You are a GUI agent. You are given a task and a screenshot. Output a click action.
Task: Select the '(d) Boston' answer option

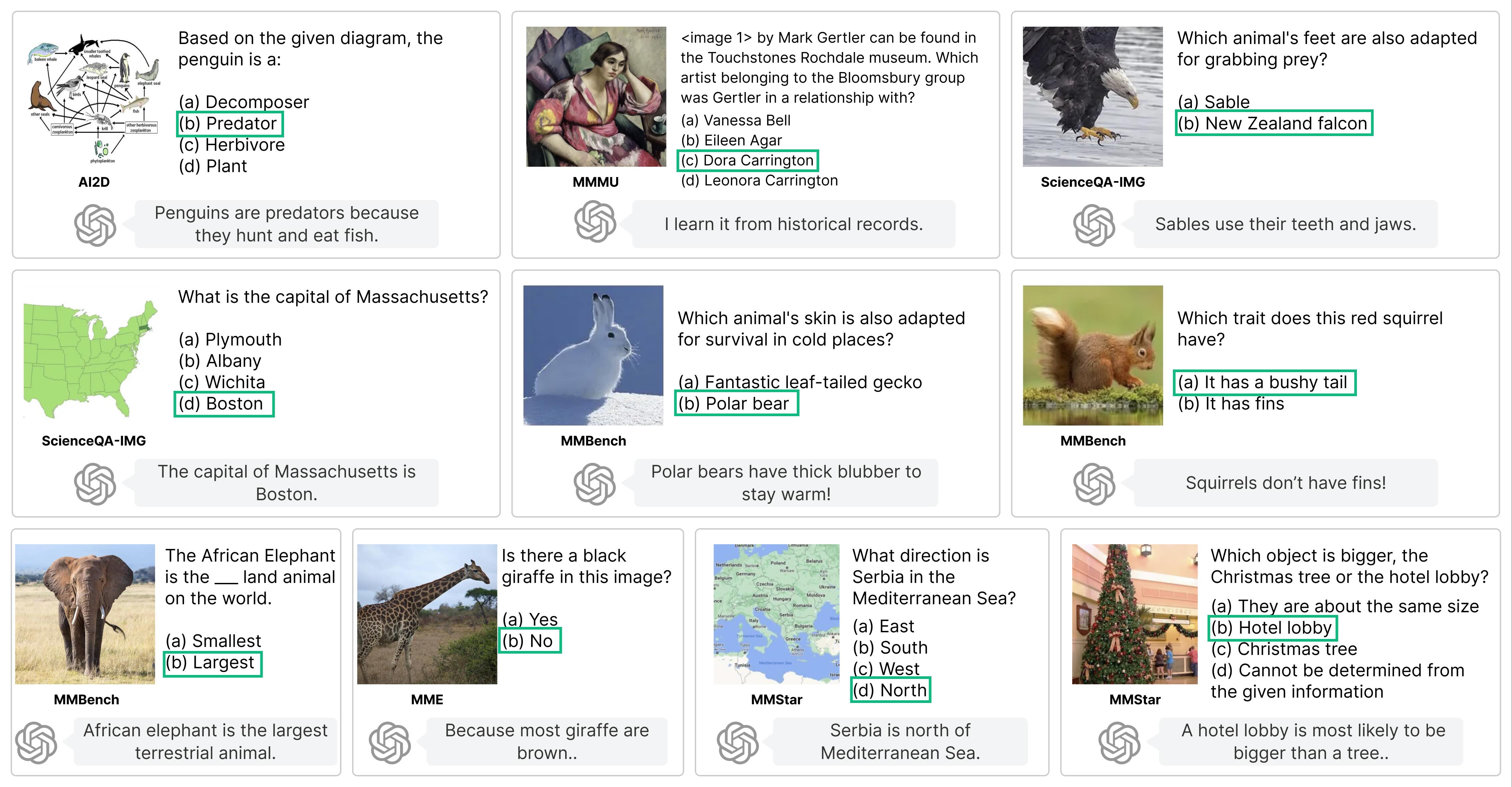tap(224, 404)
